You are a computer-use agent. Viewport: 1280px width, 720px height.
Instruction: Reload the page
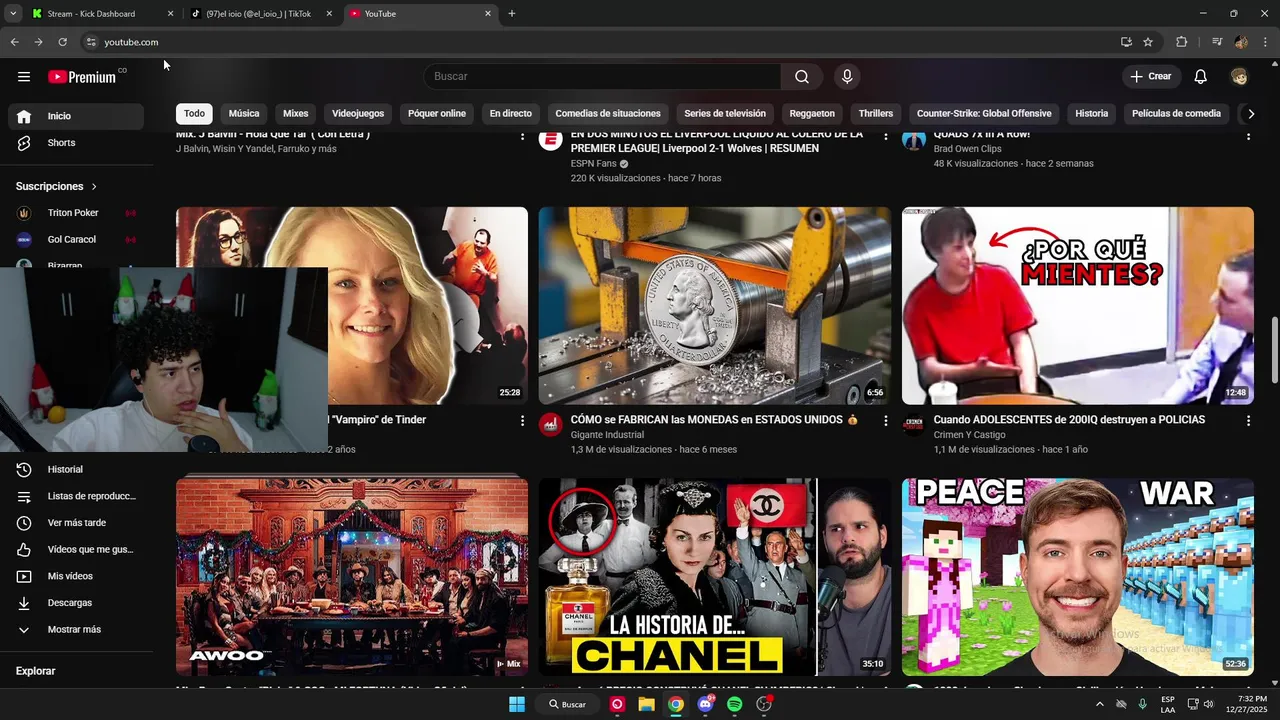pos(62,42)
